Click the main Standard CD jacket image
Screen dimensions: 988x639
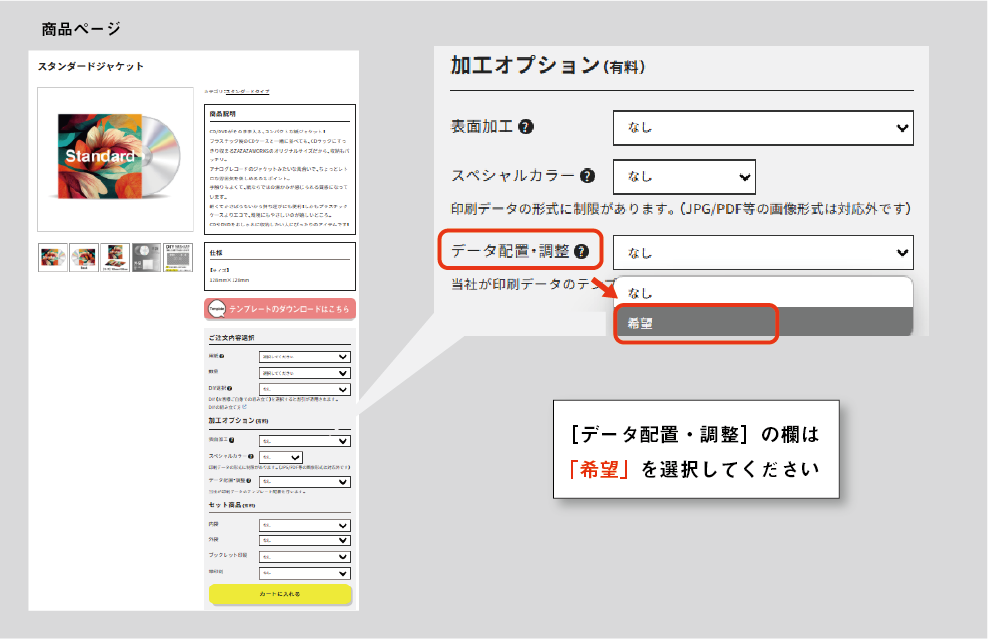coord(115,159)
